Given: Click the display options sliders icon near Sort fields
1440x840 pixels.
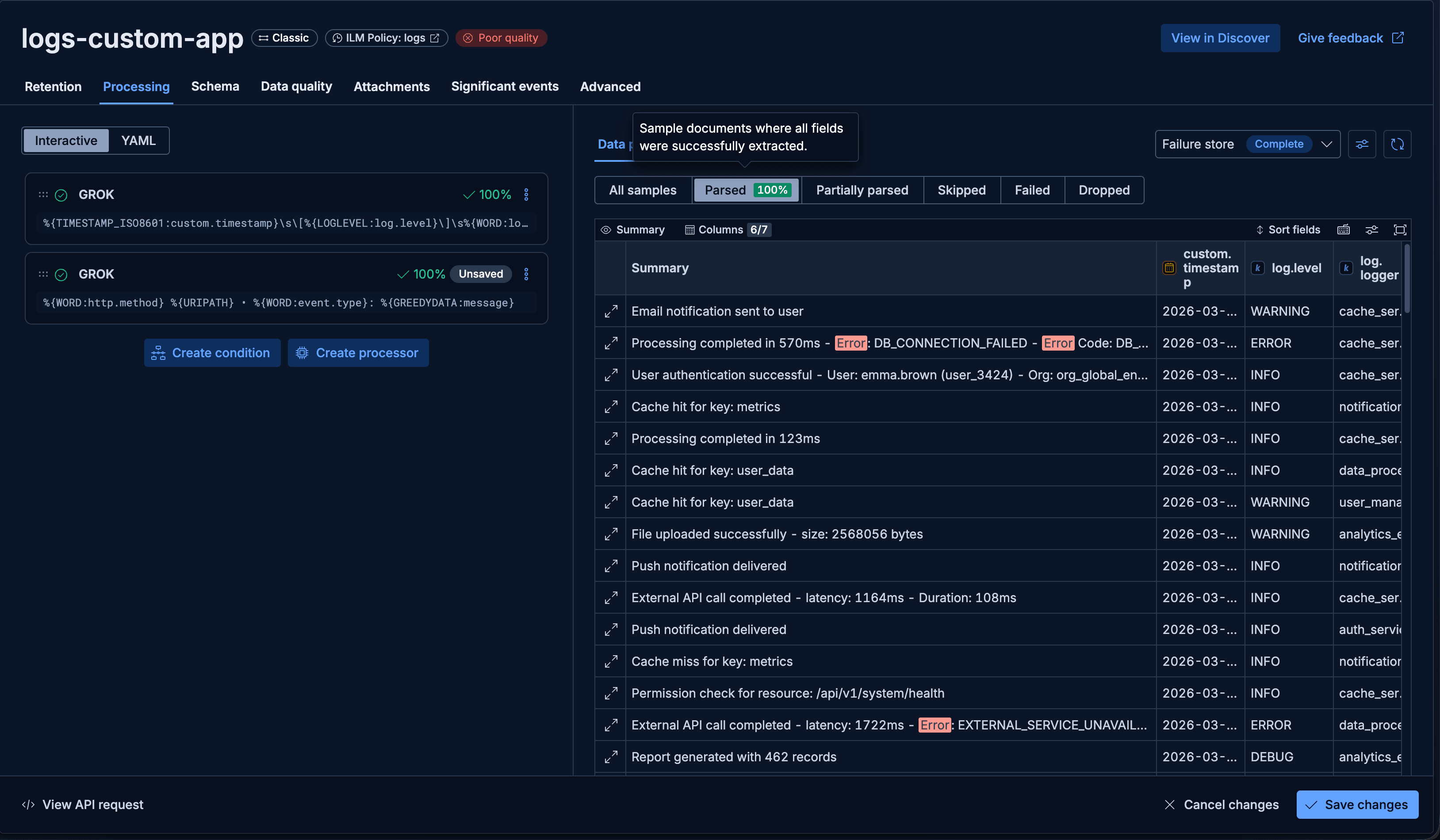Looking at the screenshot, I should click(x=1372, y=229).
